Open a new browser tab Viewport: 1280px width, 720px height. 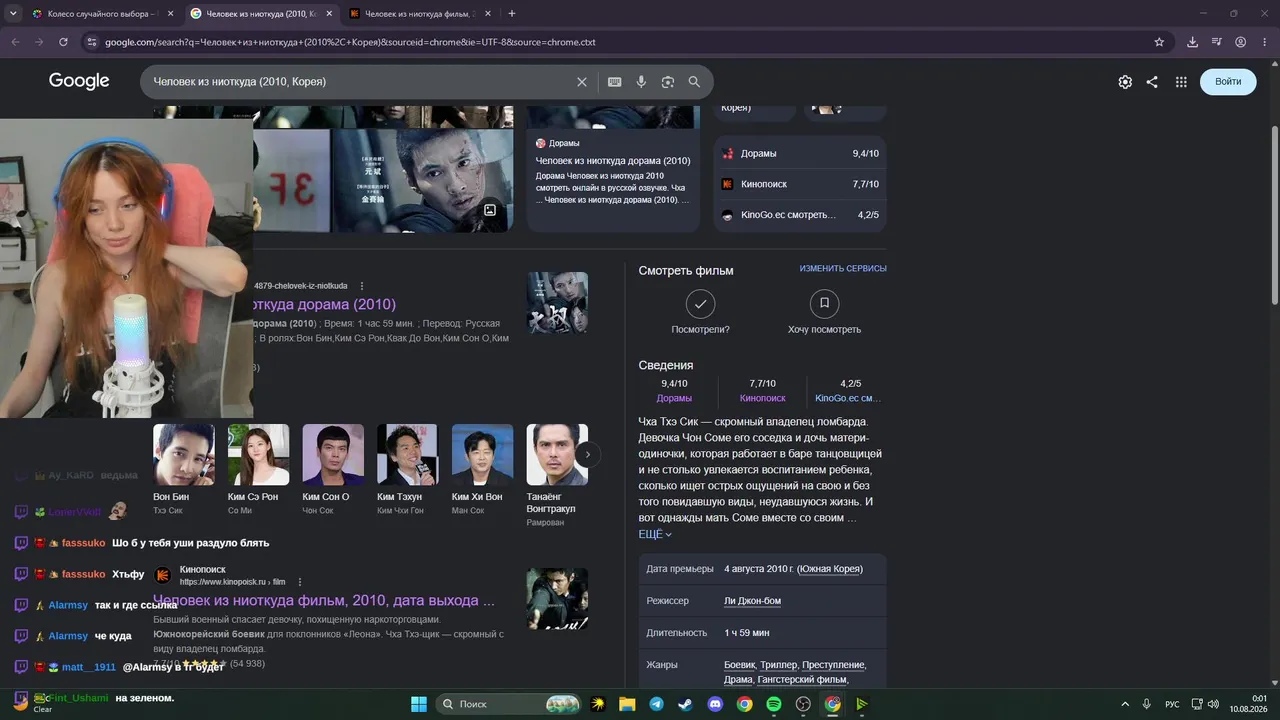tap(512, 14)
